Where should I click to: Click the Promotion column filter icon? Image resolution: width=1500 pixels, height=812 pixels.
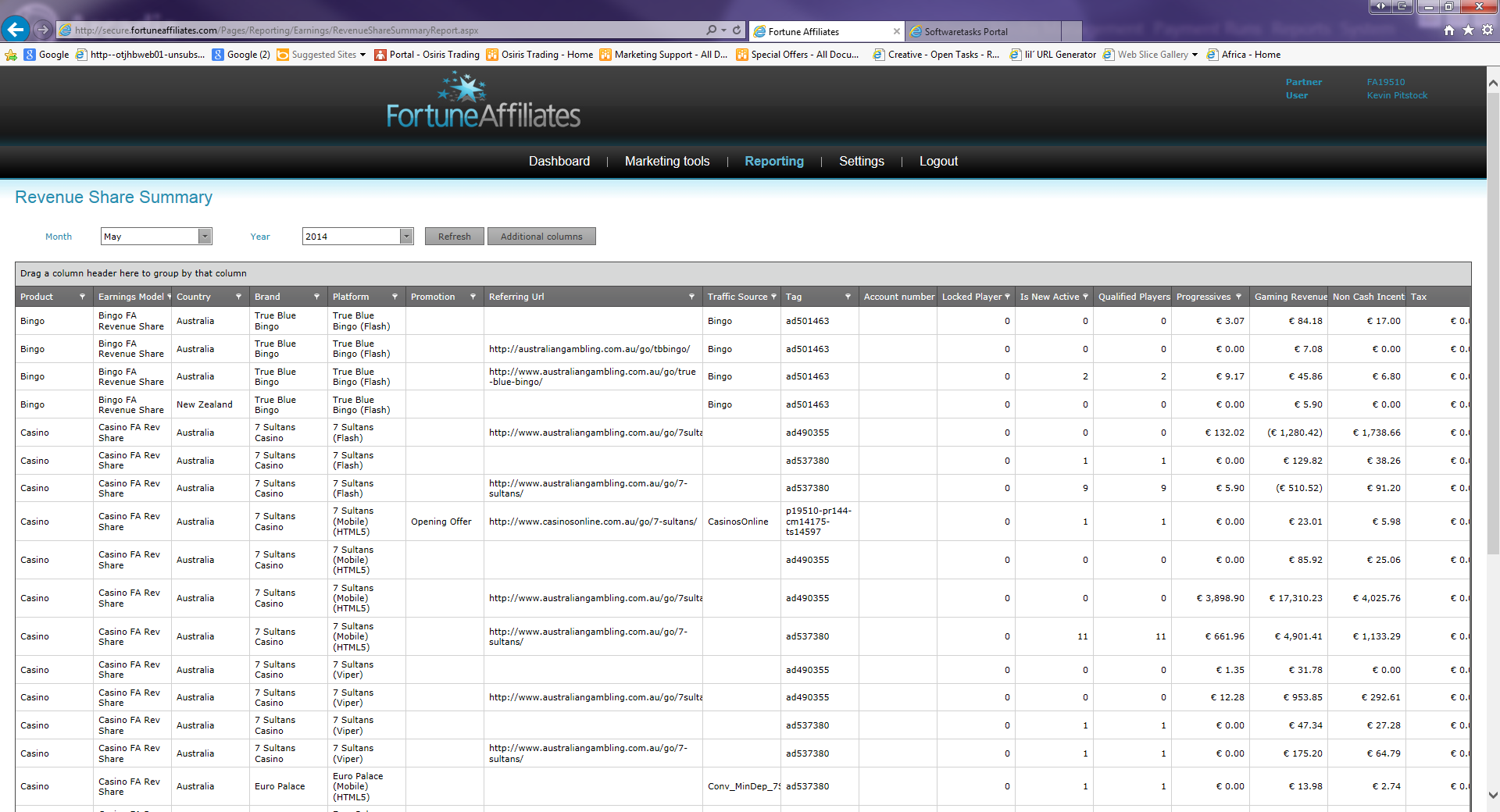click(x=473, y=297)
